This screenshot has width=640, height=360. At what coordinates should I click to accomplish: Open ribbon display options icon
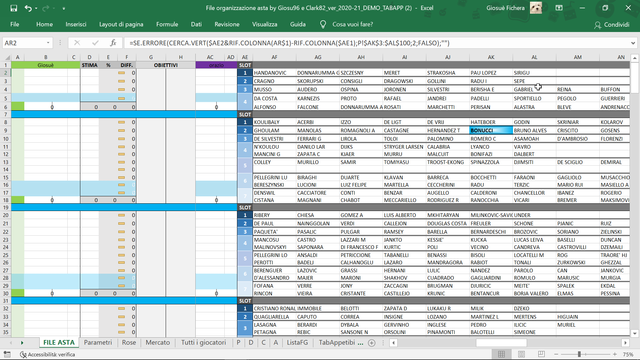coord(559,8)
